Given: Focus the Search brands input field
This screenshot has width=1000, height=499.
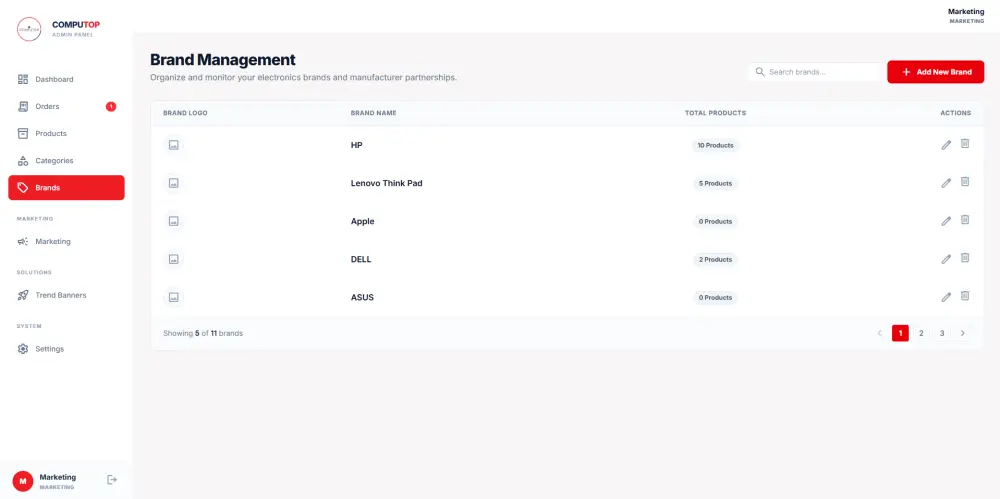Looking at the screenshot, I should click(816, 72).
